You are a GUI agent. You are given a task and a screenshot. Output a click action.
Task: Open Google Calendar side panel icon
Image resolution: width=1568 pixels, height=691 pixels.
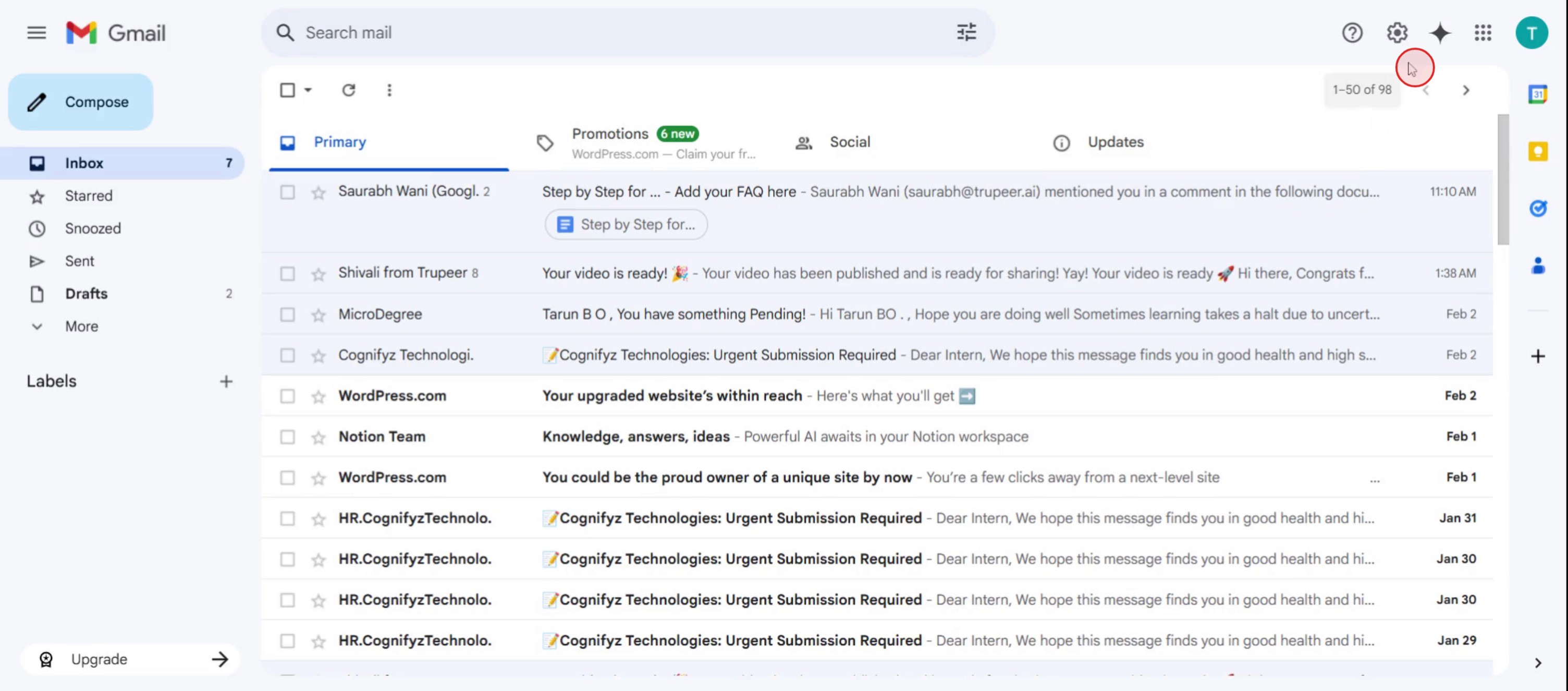[1538, 94]
